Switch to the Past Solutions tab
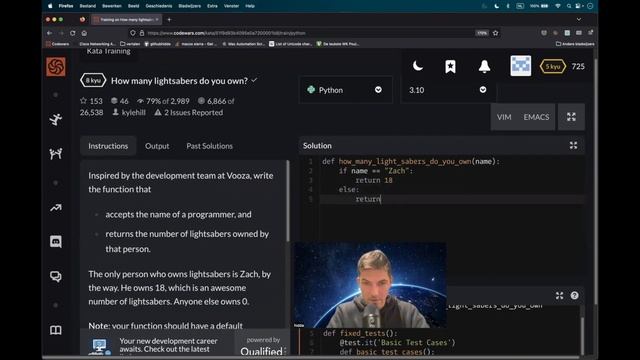640x360 pixels. coord(209,146)
